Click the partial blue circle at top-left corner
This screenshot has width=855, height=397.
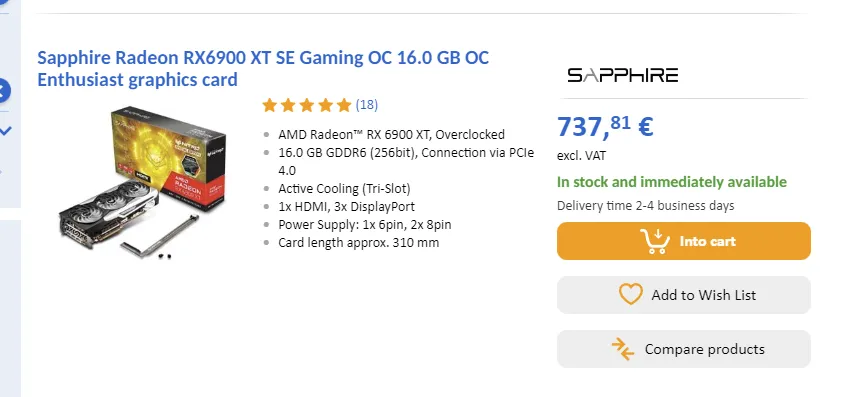click(4, 2)
